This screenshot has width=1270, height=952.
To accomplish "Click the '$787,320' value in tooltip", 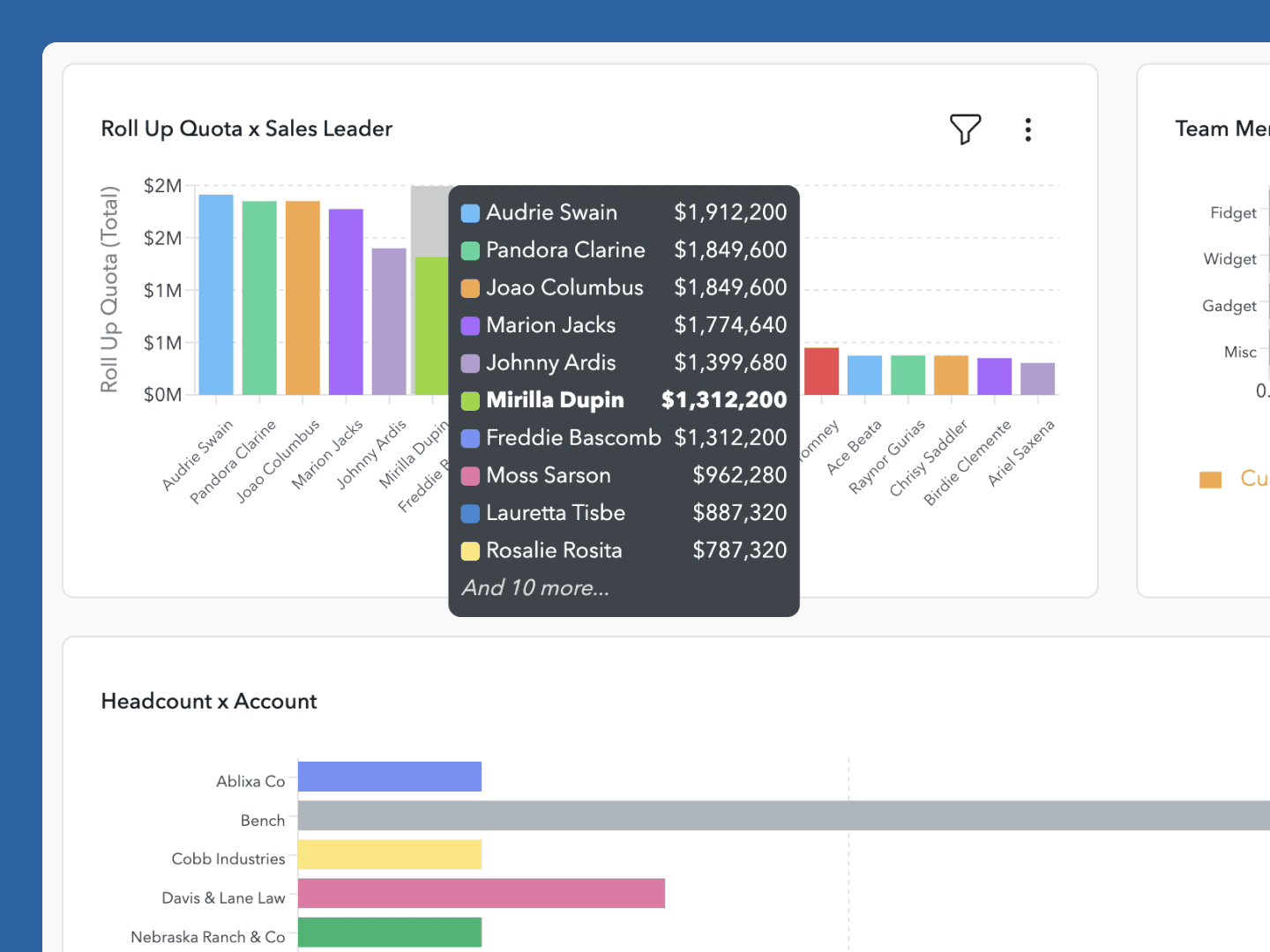I will click(x=739, y=550).
